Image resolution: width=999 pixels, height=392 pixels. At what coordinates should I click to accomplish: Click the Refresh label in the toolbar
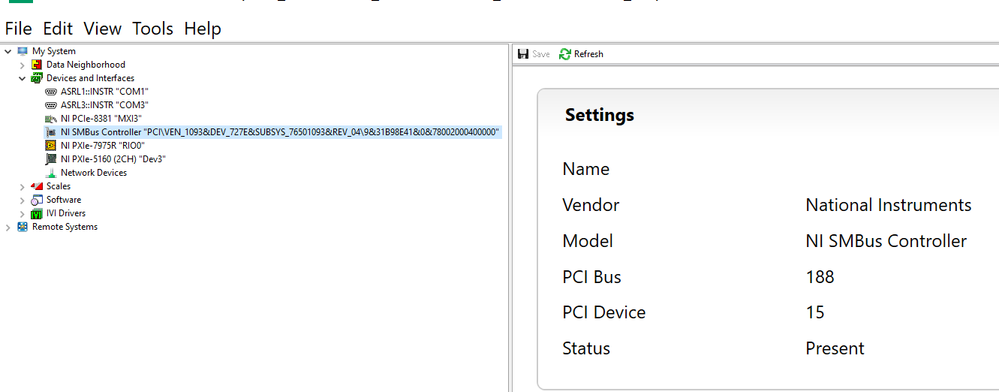tap(589, 54)
